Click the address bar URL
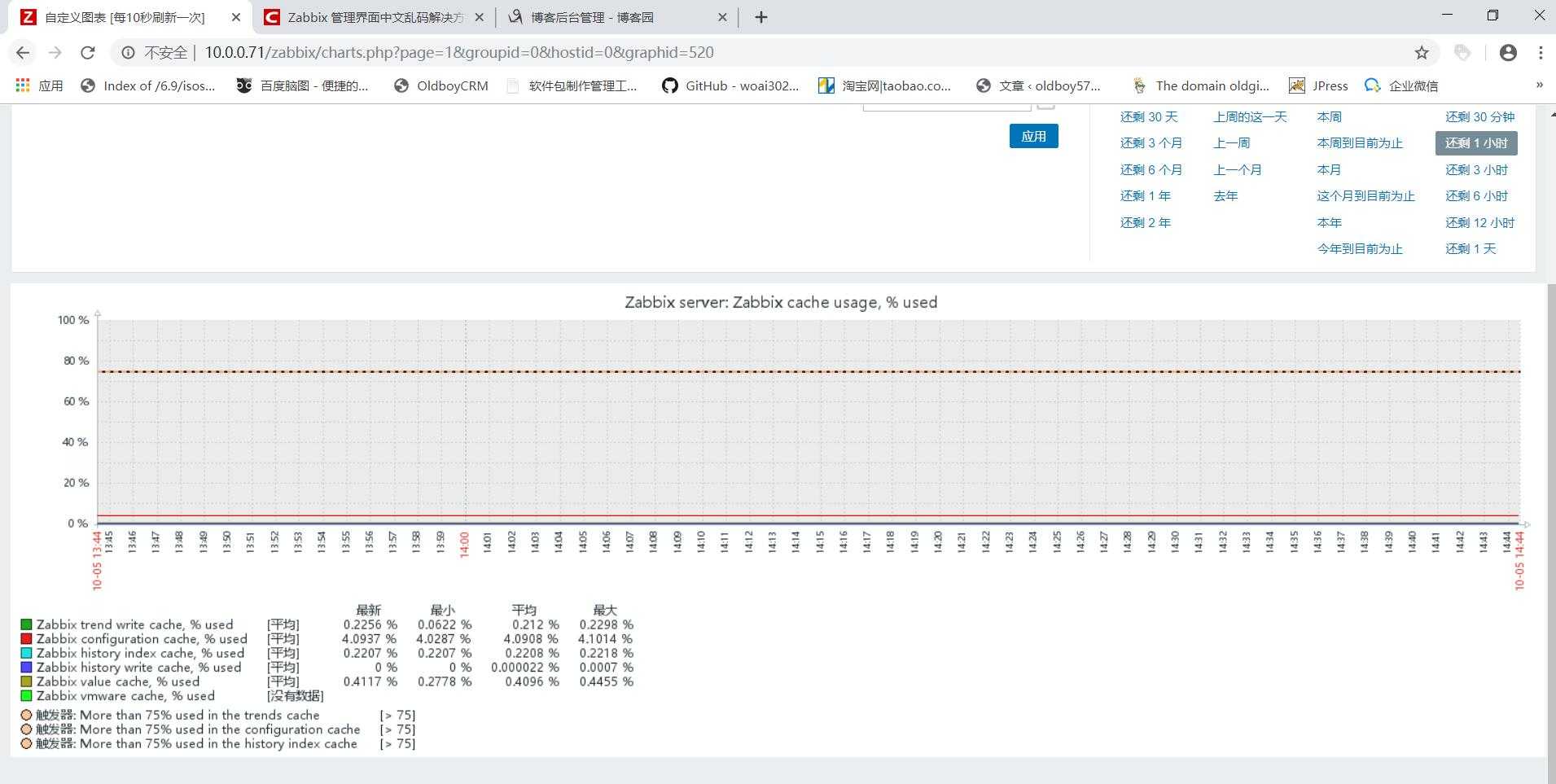 (459, 53)
